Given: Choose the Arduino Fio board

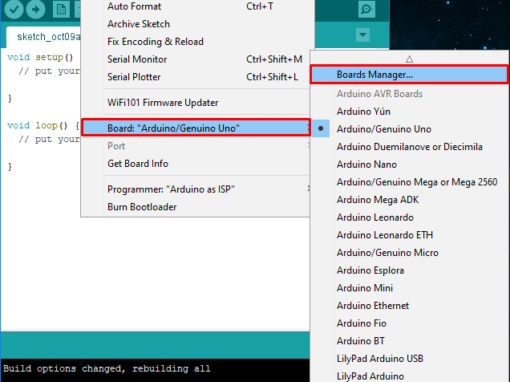Looking at the screenshot, I should 409,323.
